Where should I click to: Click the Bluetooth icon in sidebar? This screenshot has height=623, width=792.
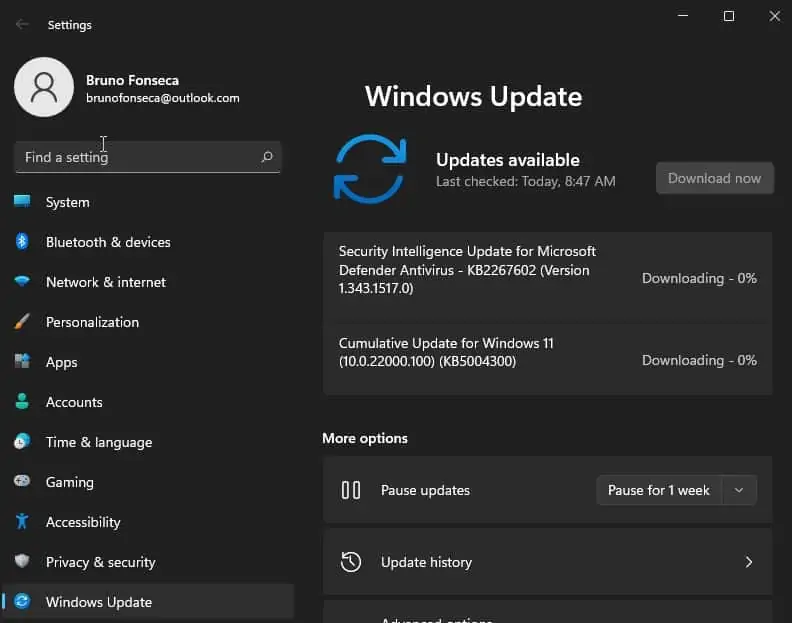tap(22, 242)
